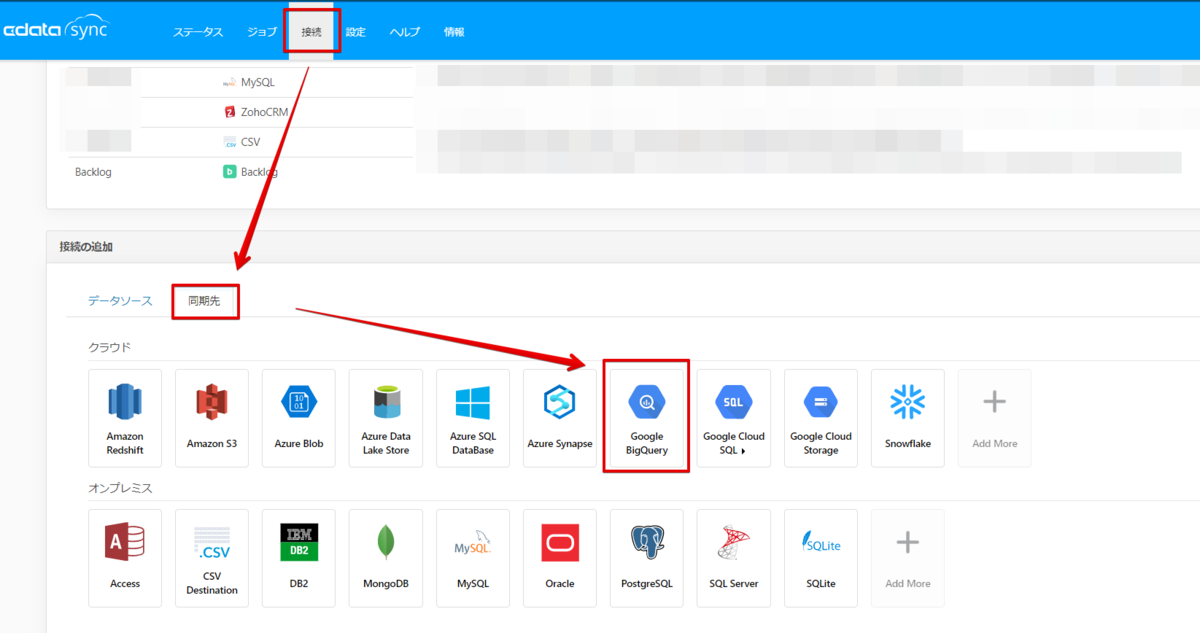
Task: Open the ステータス menu item
Action: coord(198,32)
